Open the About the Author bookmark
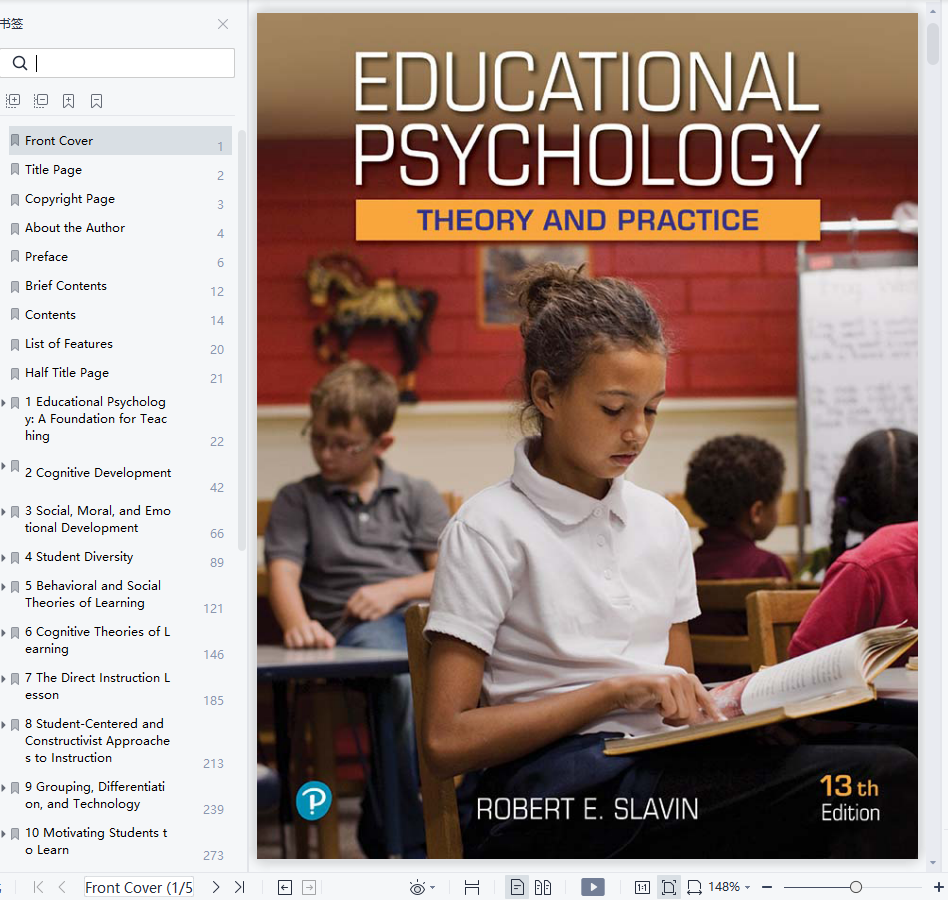The width and height of the screenshot is (948, 900). tap(120, 227)
